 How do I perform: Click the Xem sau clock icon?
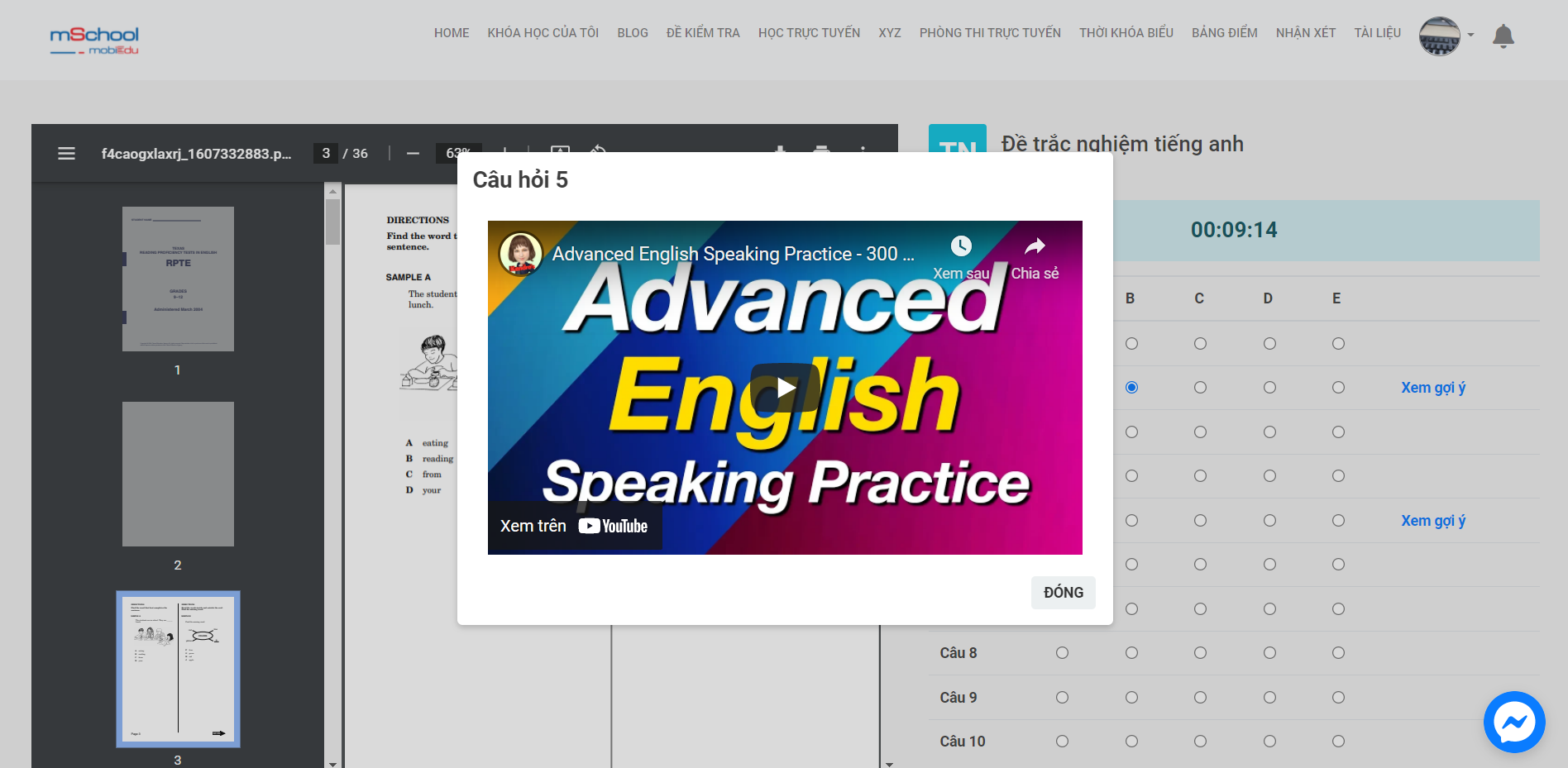(961, 246)
